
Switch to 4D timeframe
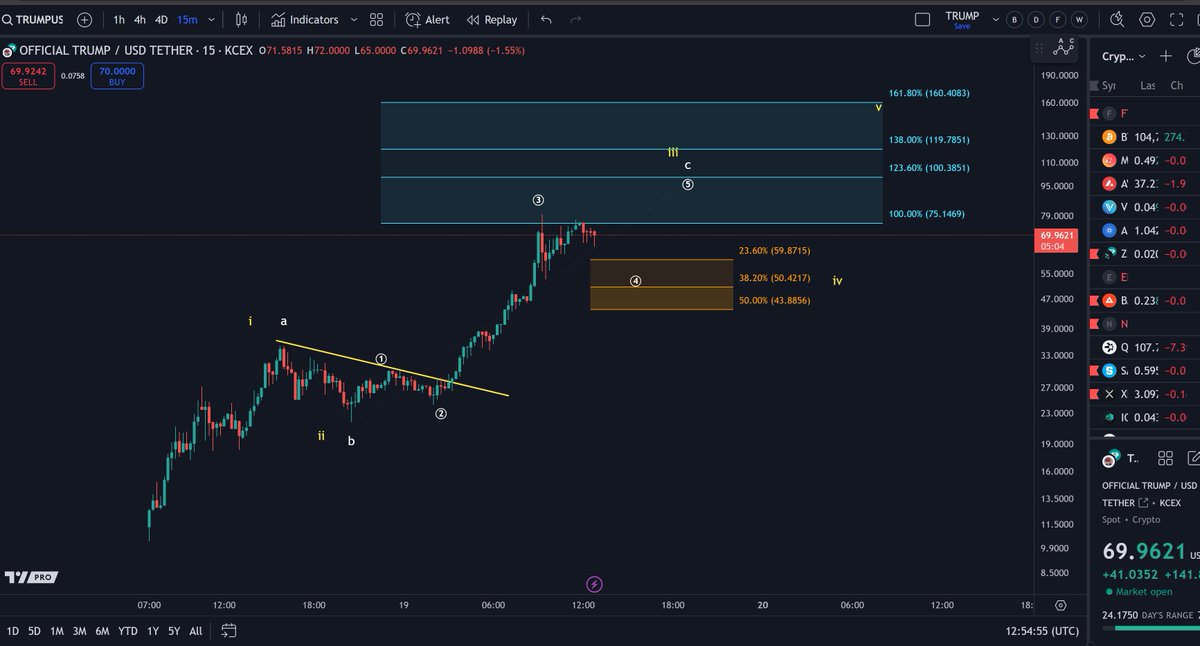[162, 19]
